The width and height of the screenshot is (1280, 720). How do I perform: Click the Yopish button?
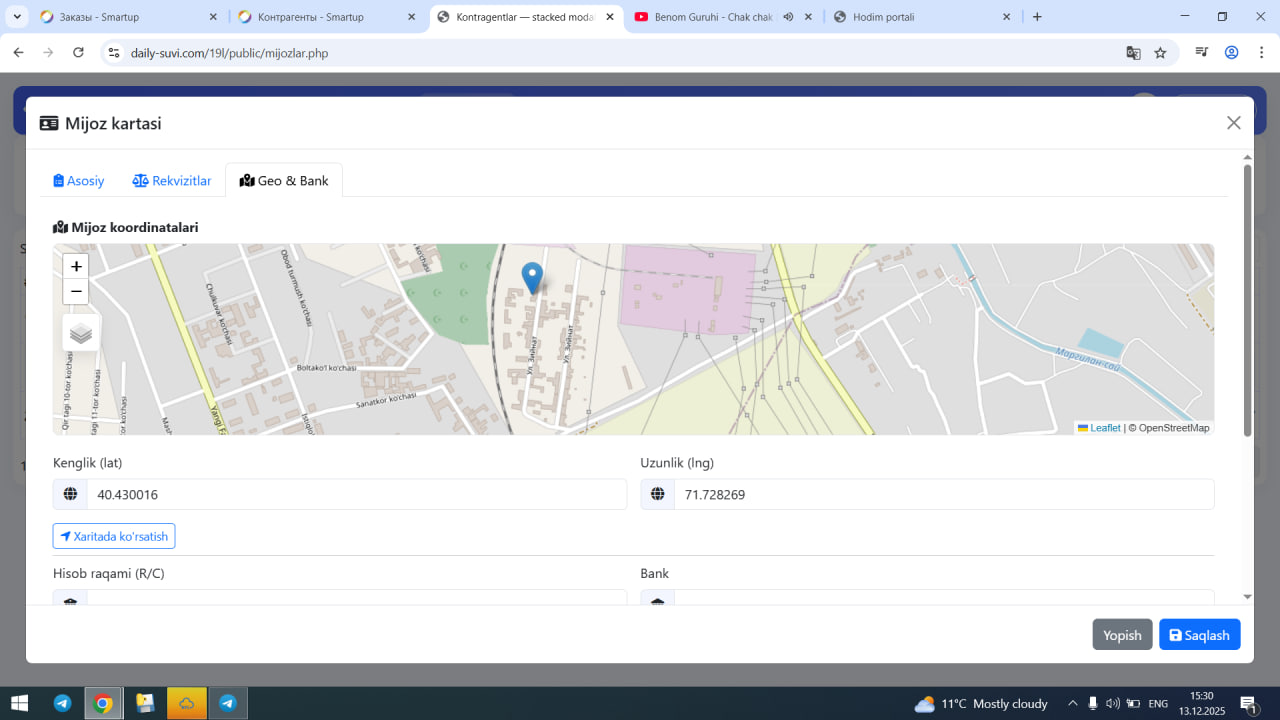(x=1122, y=635)
